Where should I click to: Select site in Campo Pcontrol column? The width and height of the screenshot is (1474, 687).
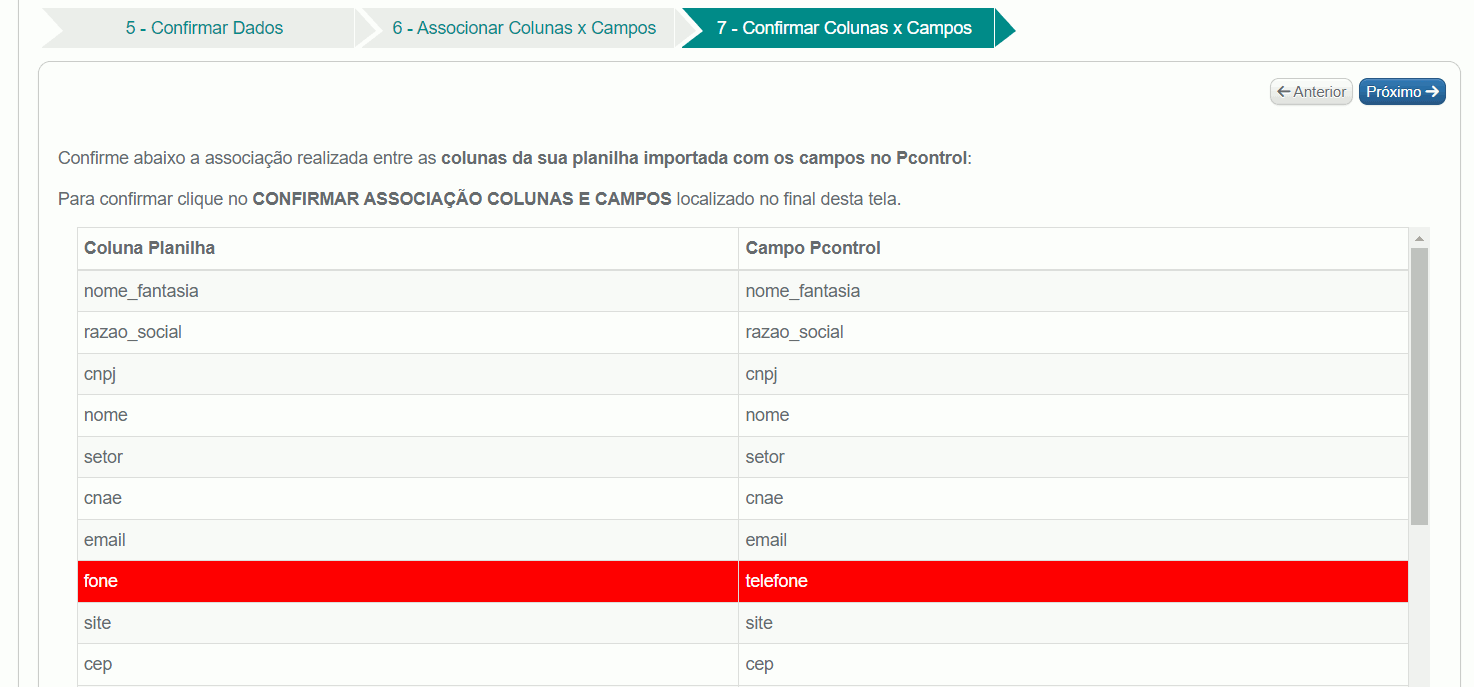point(1074,623)
